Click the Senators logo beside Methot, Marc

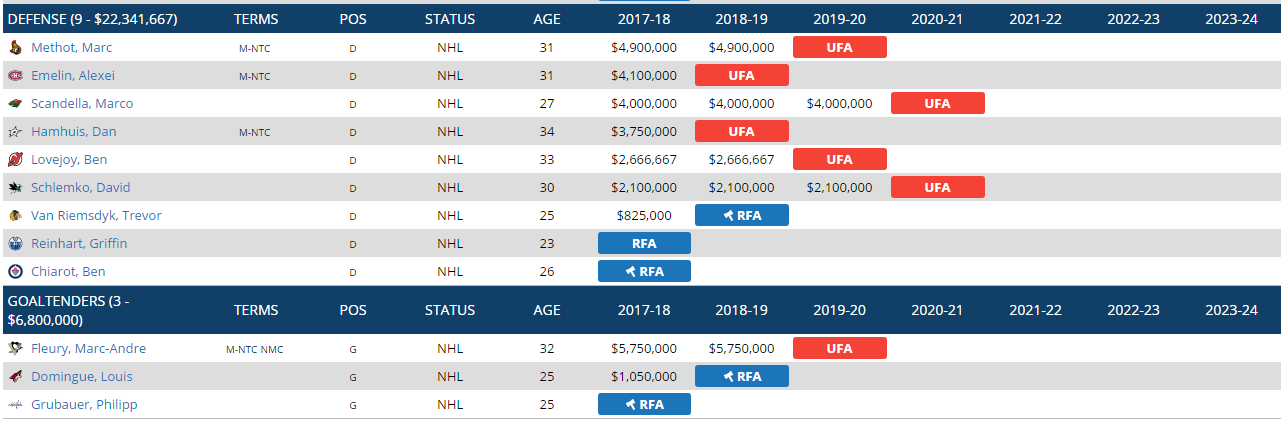tap(15, 48)
